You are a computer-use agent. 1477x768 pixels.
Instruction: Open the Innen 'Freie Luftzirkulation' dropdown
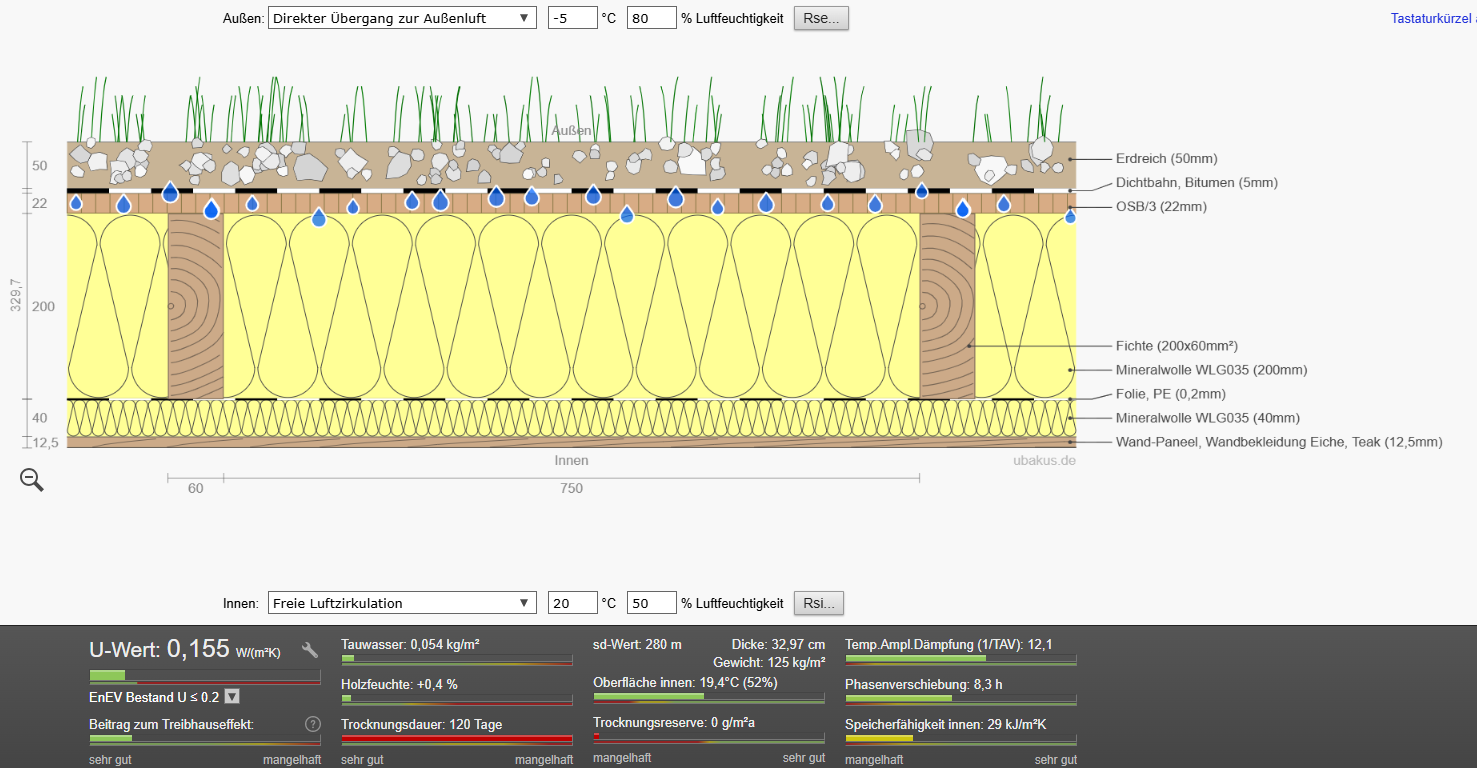pos(403,603)
